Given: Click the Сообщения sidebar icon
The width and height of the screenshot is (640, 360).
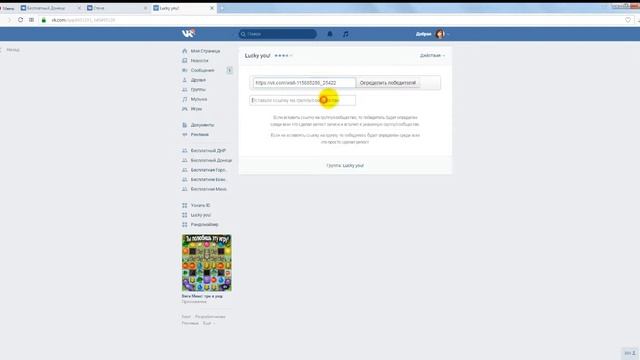Looking at the screenshot, I should (x=184, y=70).
